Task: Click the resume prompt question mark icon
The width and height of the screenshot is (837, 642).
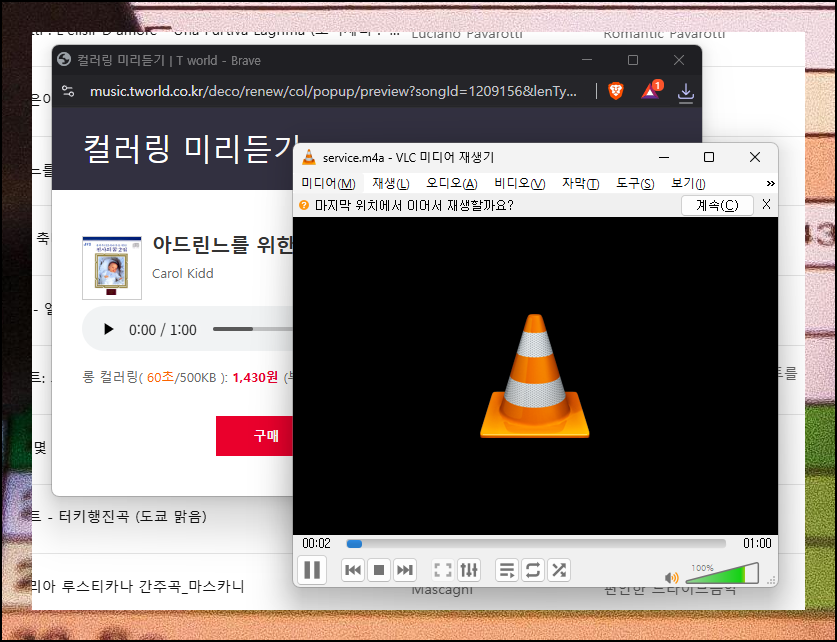Action: pyautogui.click(x=304, y=205)
